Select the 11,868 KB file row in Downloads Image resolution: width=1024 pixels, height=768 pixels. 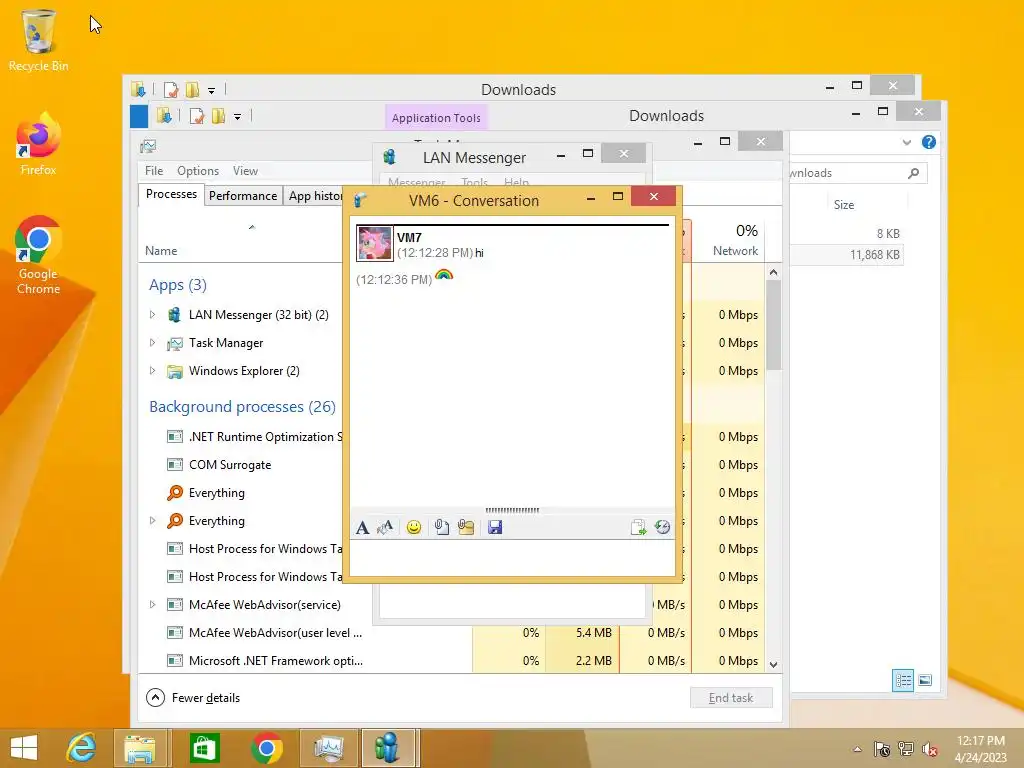point(847,255)
